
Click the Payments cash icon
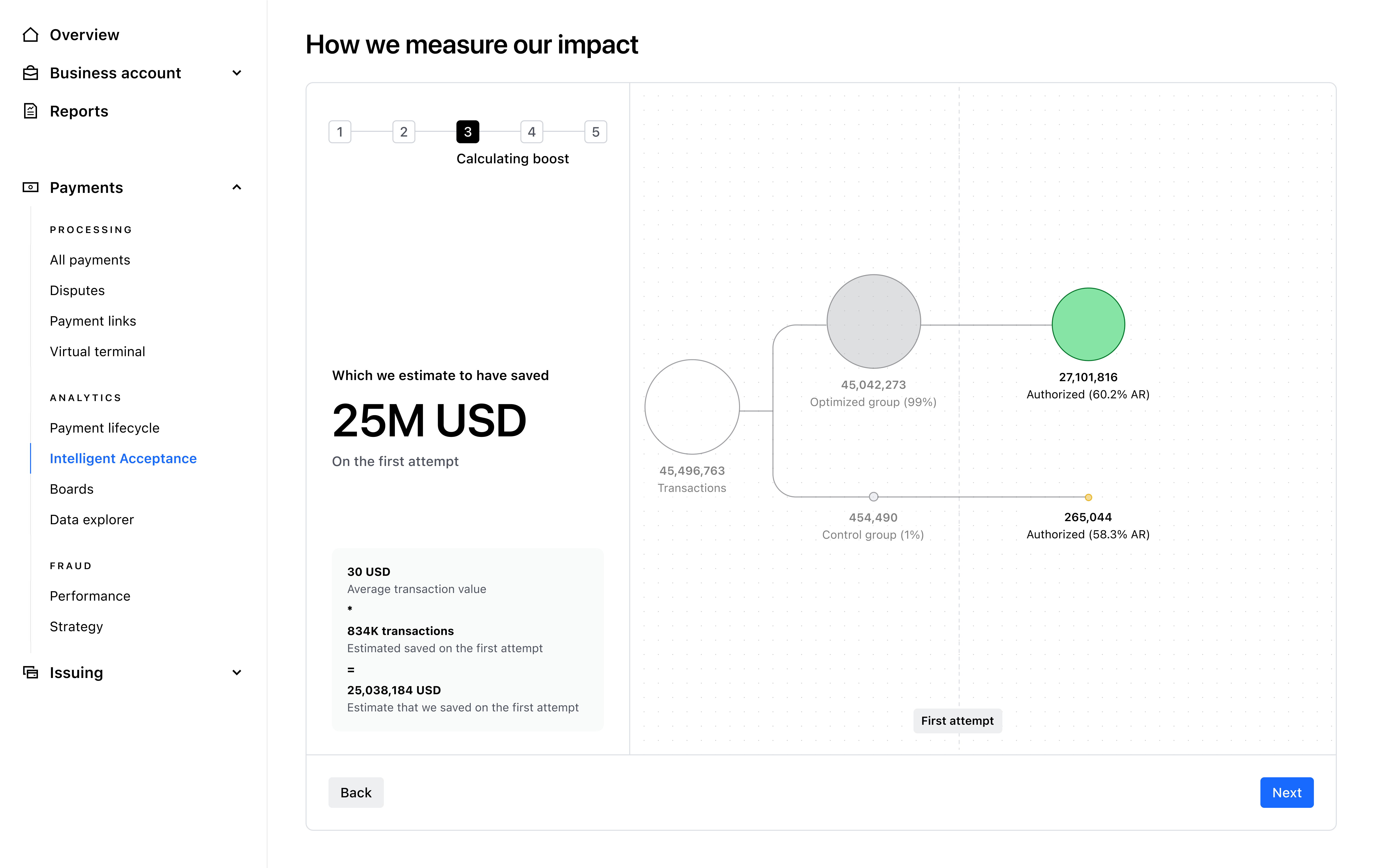point(30,187)
